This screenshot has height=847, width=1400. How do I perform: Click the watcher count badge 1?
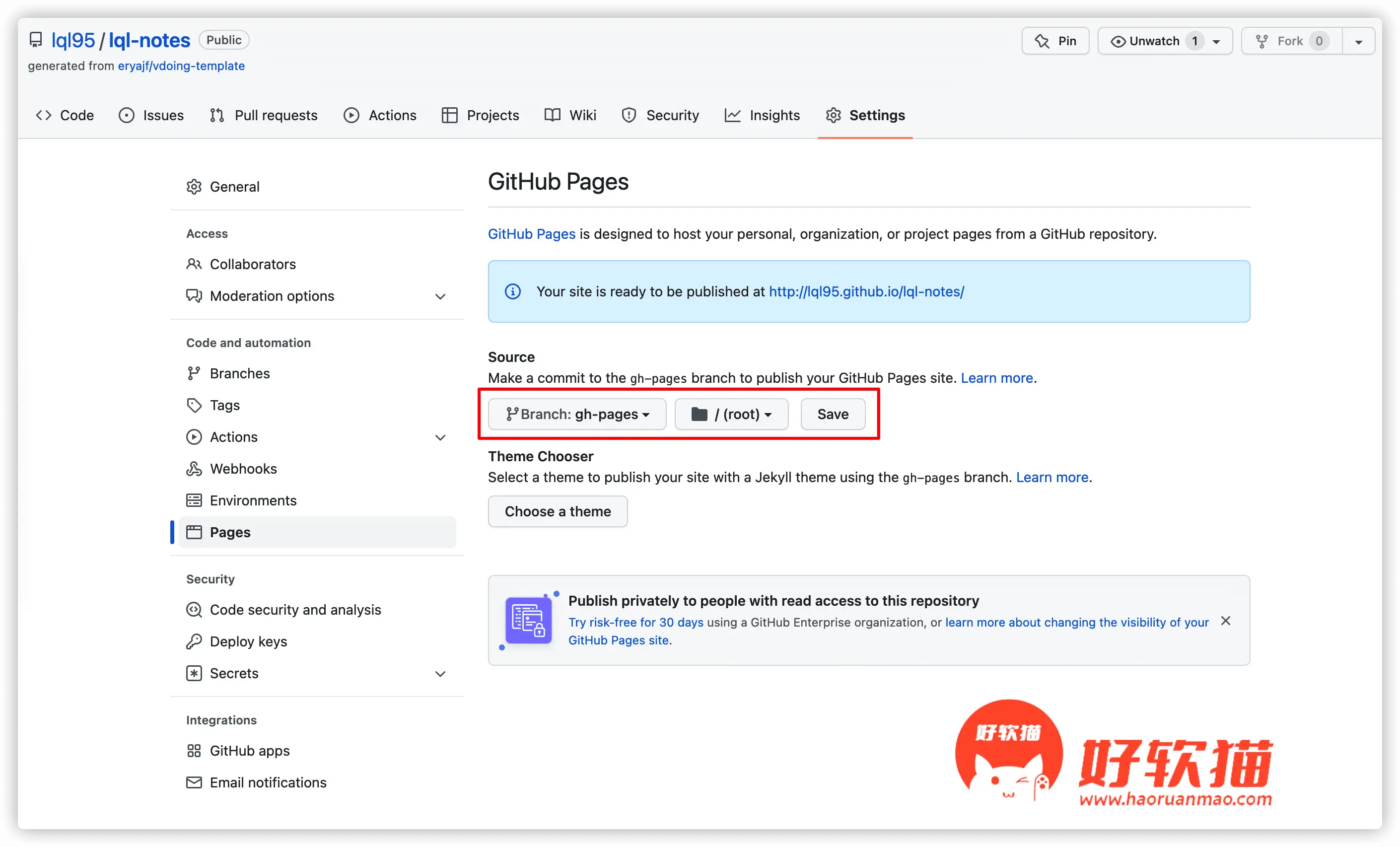(x=1195, y=41)
